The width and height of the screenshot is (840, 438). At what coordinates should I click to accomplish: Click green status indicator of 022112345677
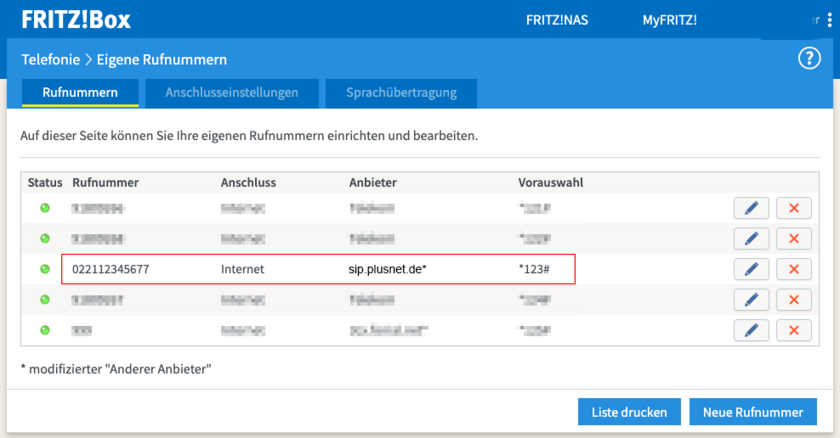(x=44, y=269)
